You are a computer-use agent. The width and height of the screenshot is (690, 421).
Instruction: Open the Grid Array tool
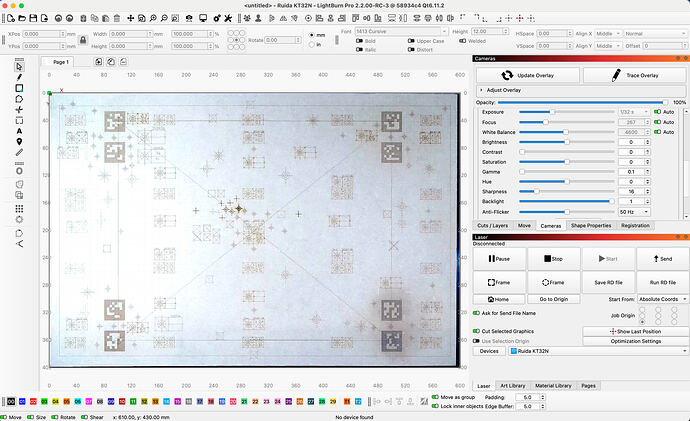19,209
